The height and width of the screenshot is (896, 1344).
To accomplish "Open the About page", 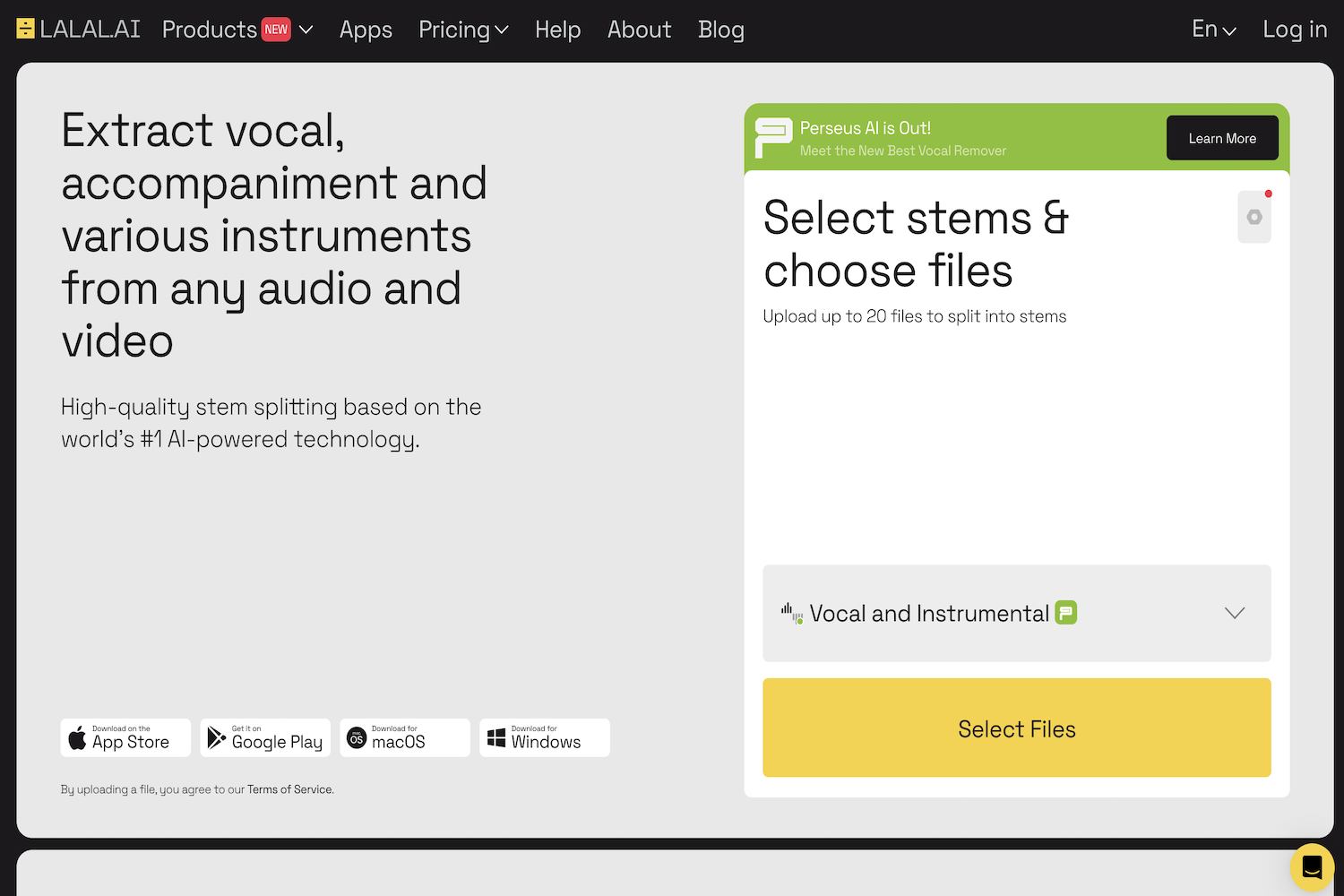I will (639, 30).
